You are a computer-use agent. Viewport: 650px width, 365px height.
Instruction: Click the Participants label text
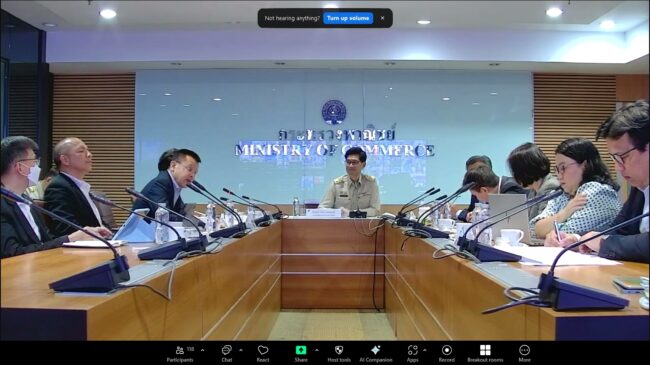pyautogui.click(x=180, y=360)
